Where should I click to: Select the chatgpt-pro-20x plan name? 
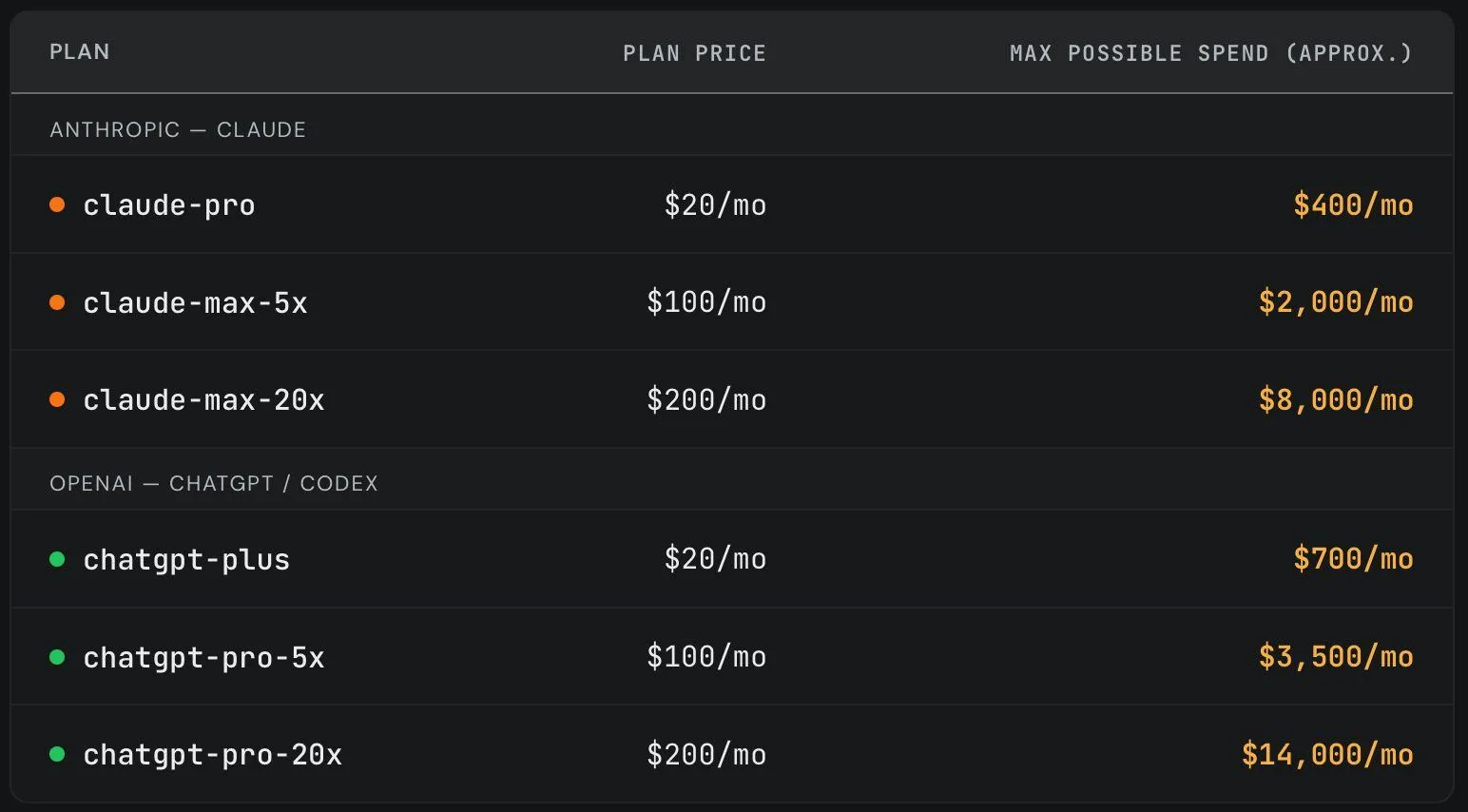(x=213, y=754)
